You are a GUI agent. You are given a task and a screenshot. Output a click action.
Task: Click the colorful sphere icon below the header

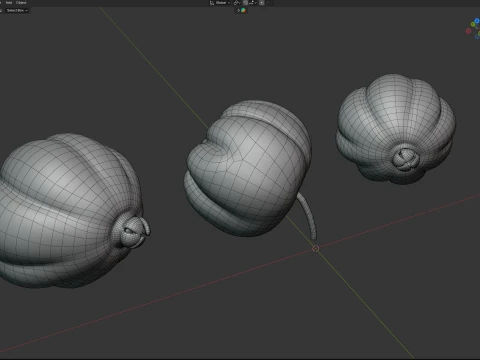point(243,10)
